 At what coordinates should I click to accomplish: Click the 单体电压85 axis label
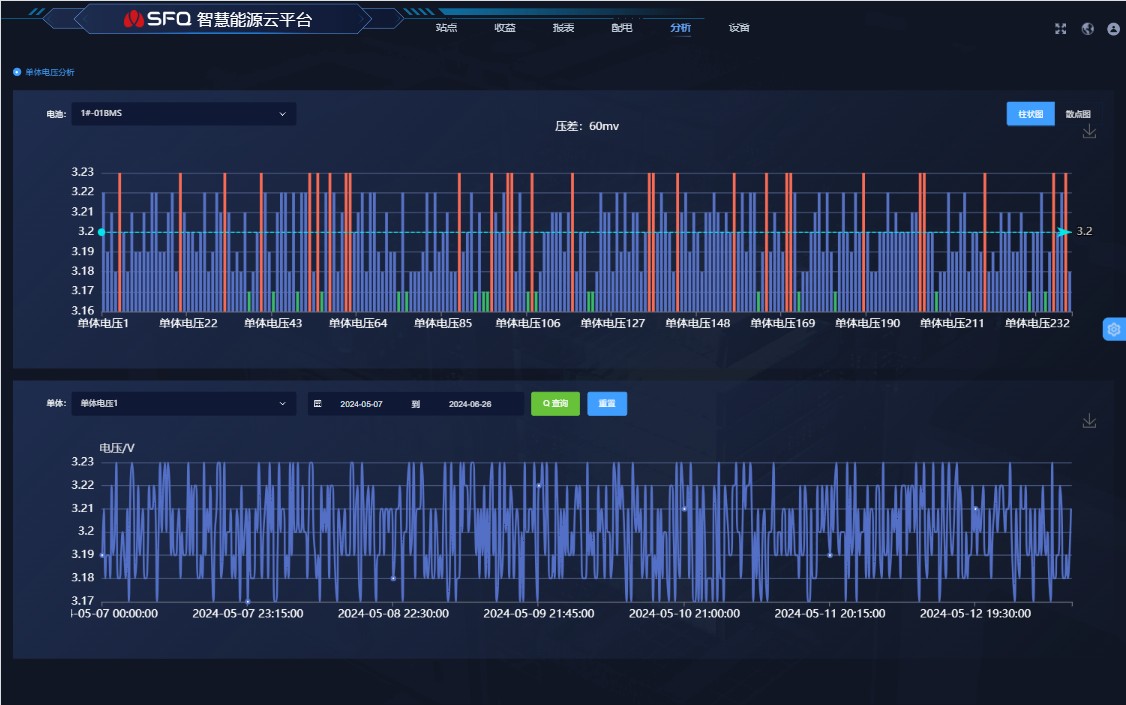click(x=443, y=323)
